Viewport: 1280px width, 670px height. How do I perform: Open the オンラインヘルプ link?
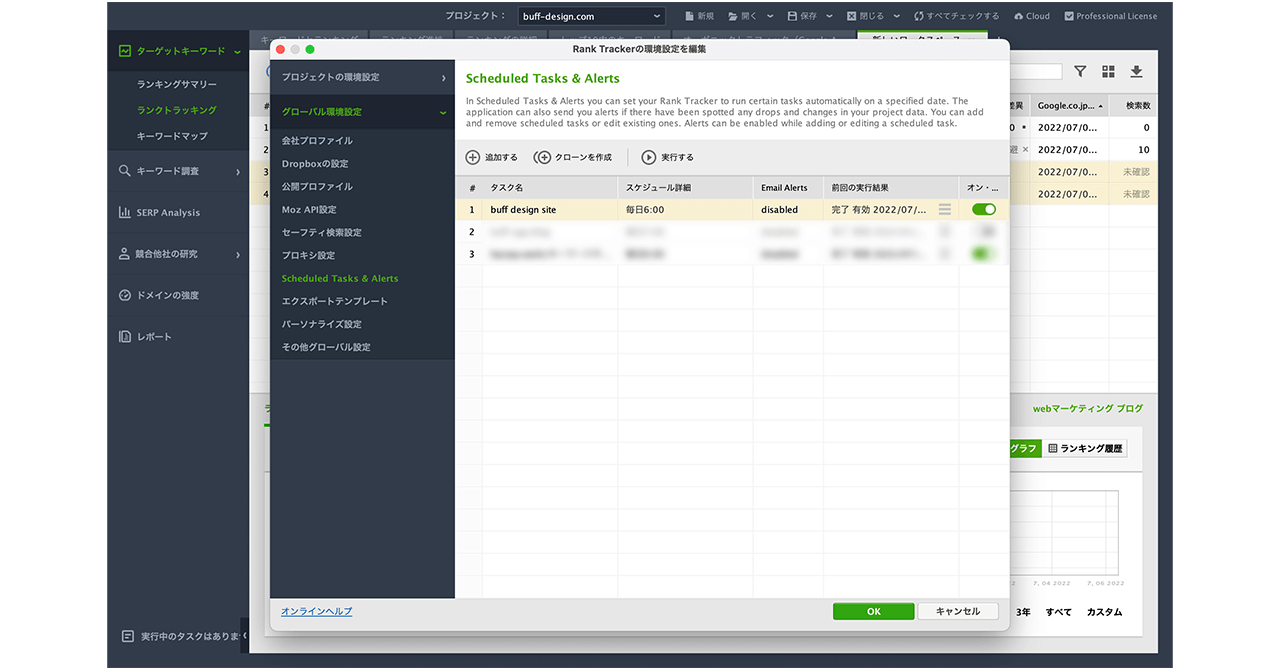click(316, 611)
